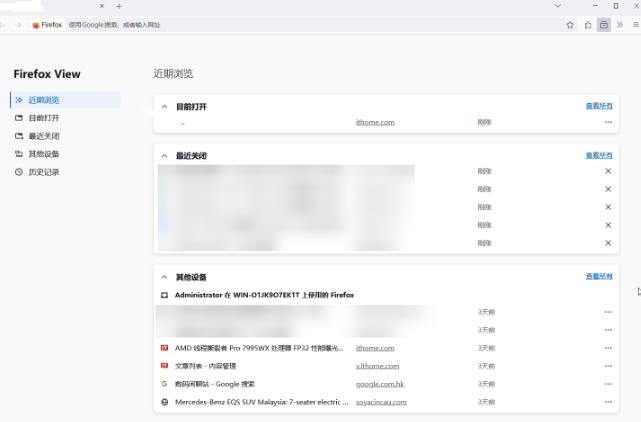Click the Firefox identity label in address bar
641x422 pixels.
coord(47,25)
